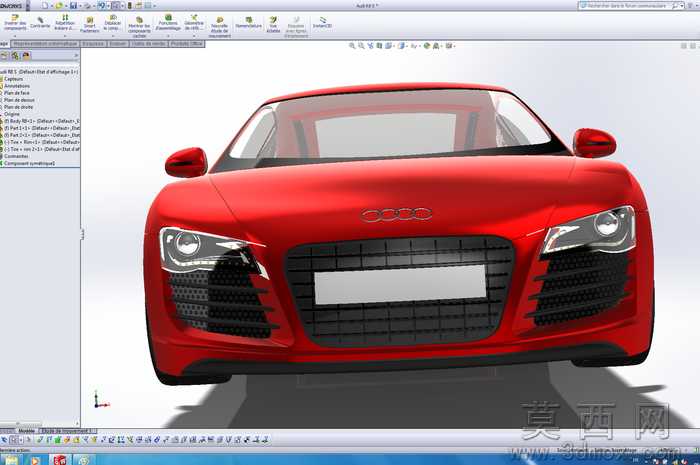Select Déplacer le composant tool
The image size is (700, 465).
112,22
